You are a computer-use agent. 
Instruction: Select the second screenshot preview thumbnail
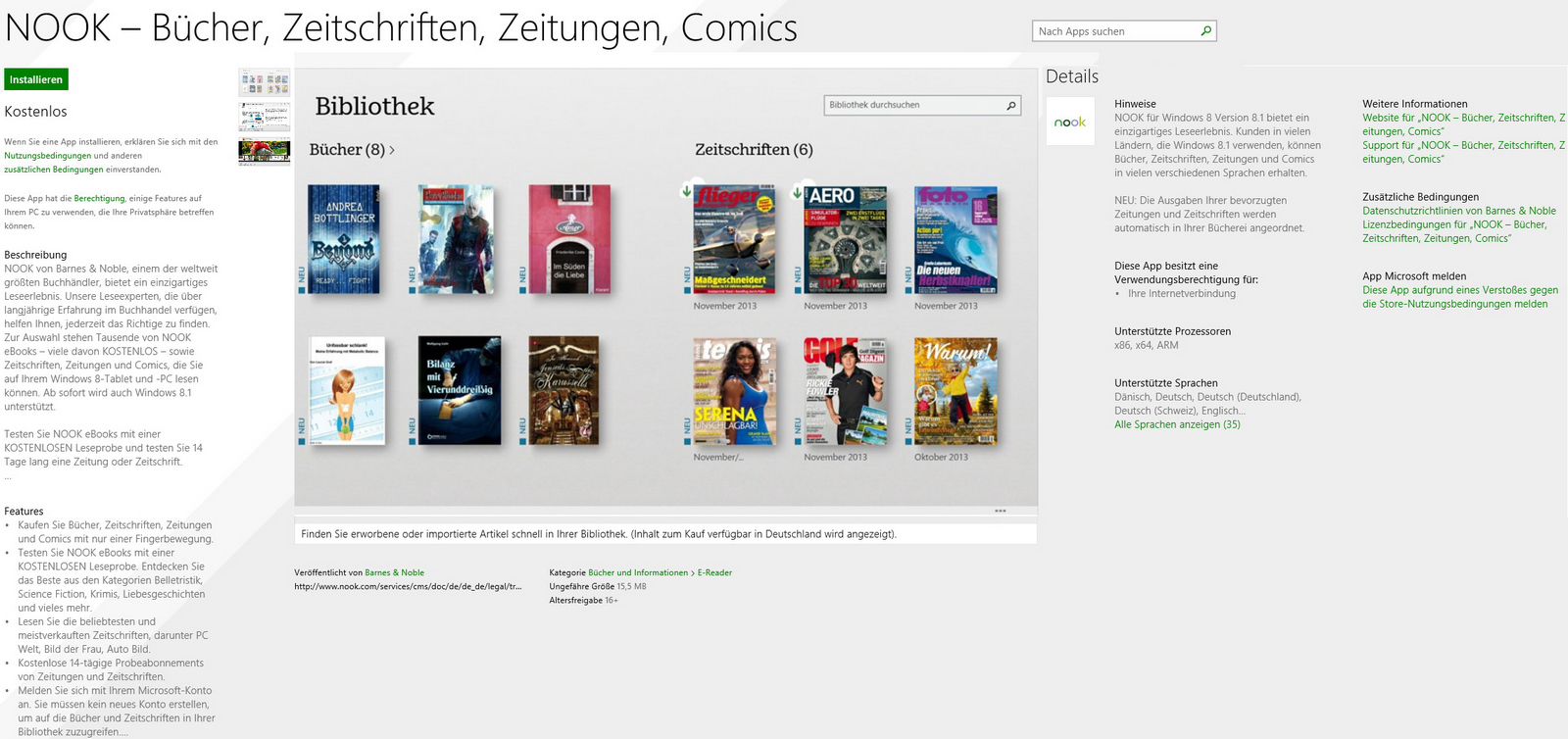point(264,117)
